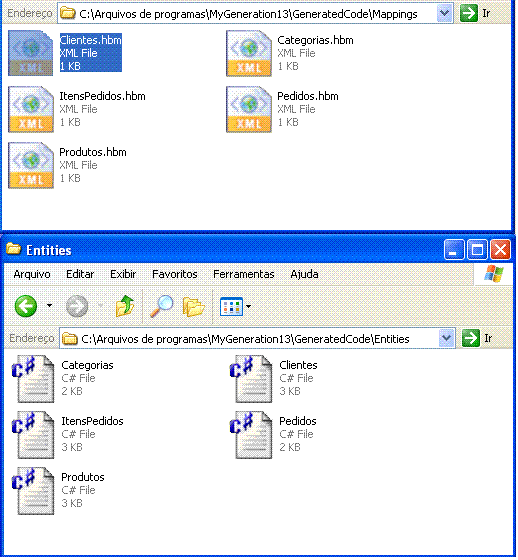Open the Arquivo menu
Viewport: 518px width, 560px height.
click(32, 274)
